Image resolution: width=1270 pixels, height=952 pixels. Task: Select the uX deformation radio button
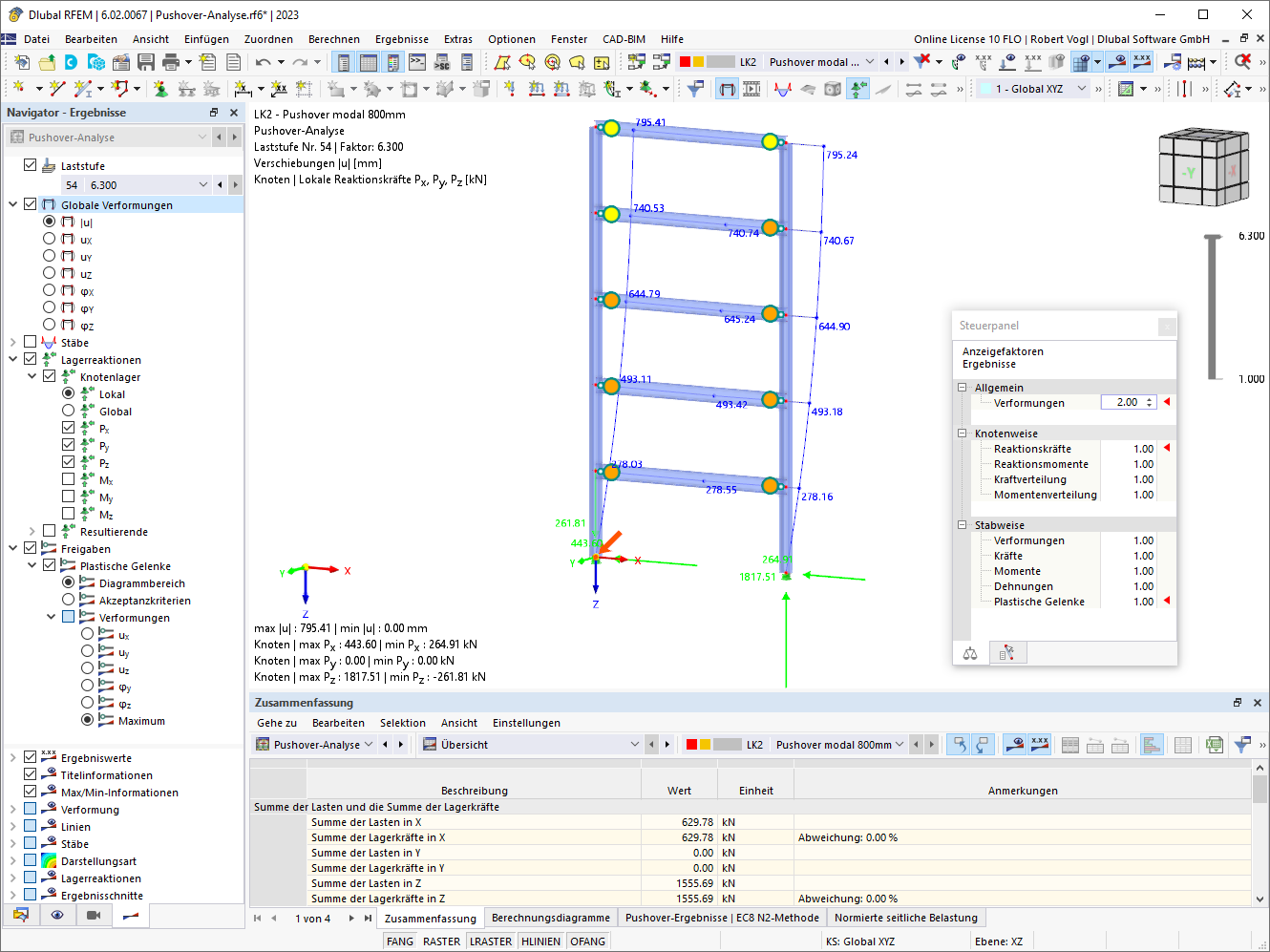pos(49,239)
